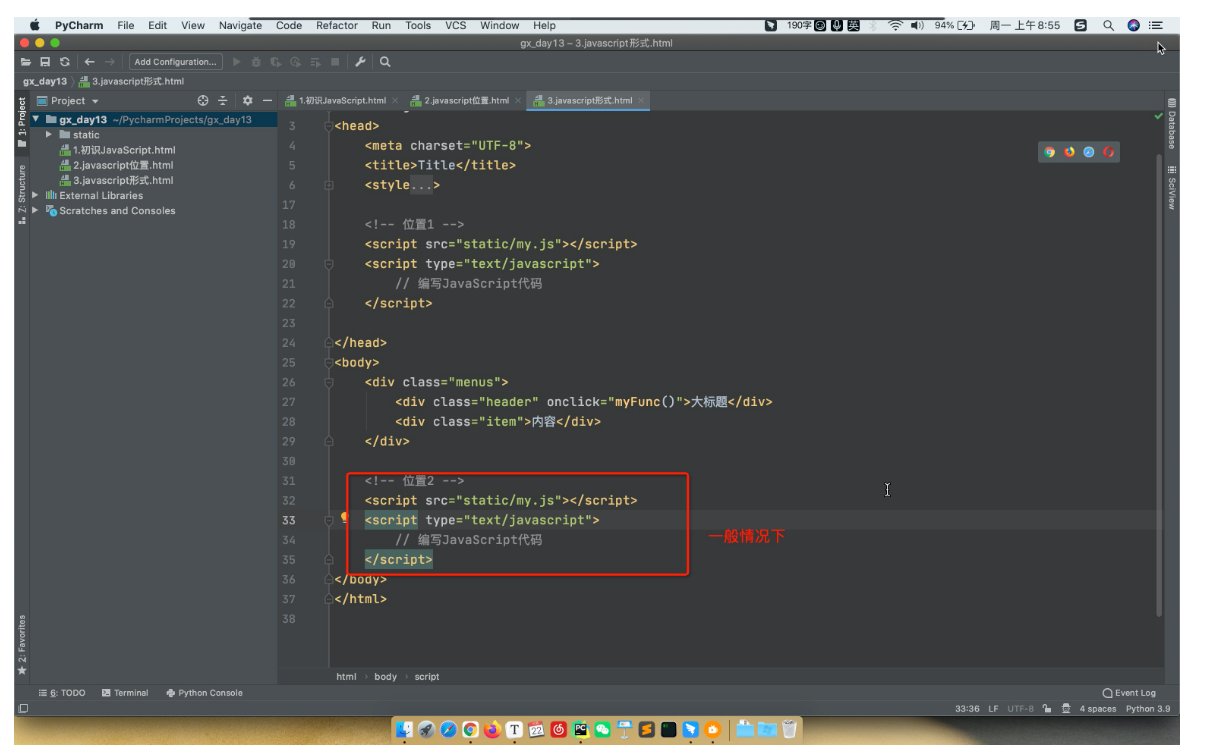Click the inspections profile icon in status bar
Image resolution: width=1218 pixels, height=747 pixels.
click(1067, 709)
